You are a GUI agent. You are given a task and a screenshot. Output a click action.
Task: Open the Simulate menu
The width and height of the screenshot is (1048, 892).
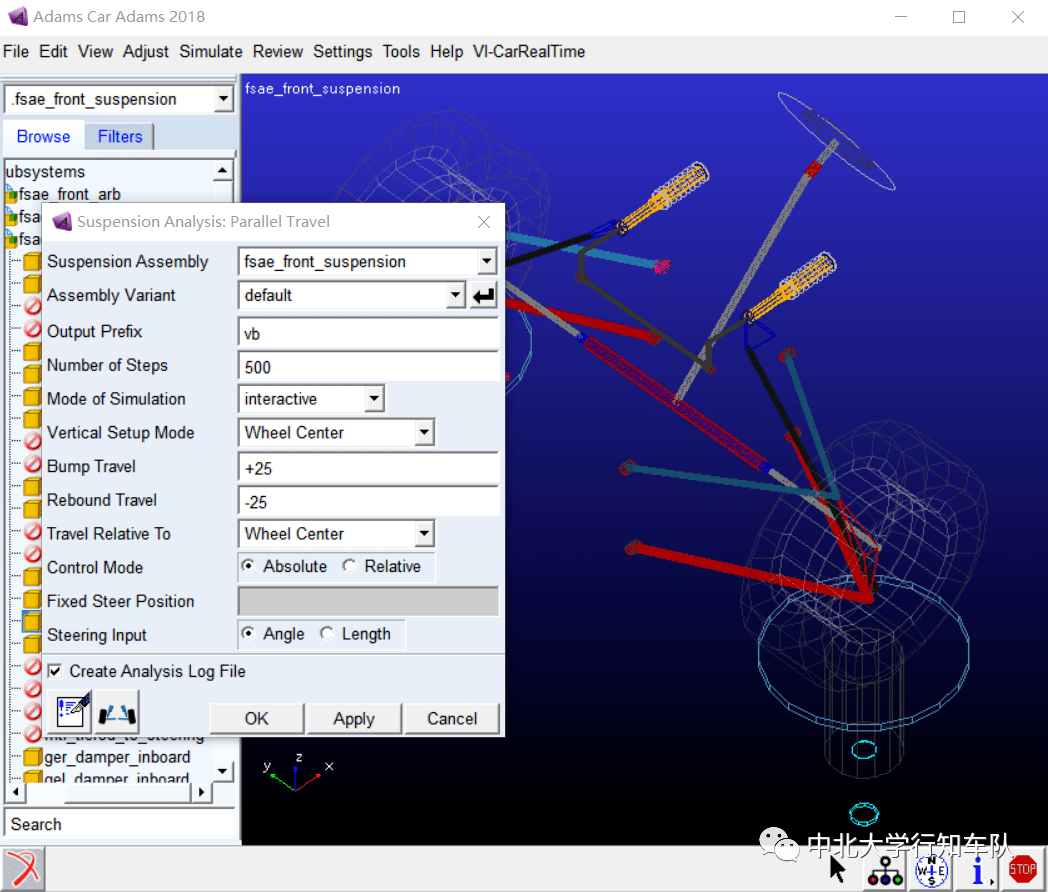tap(211, 51)
